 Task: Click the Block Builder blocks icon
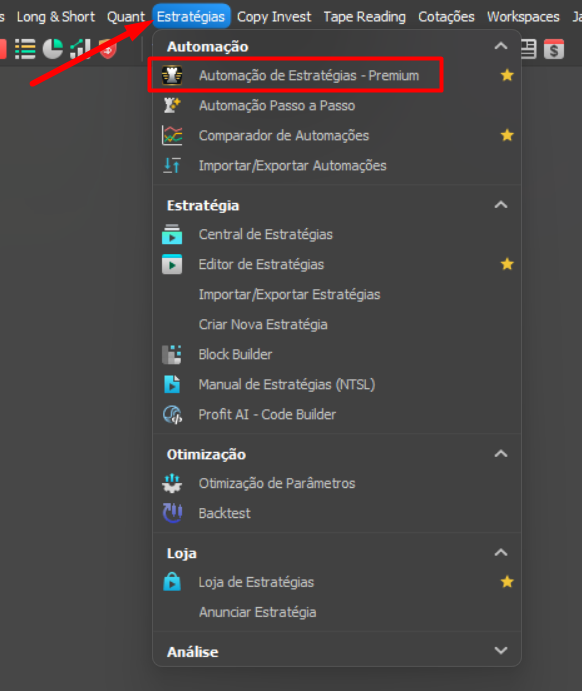[172, 354]
